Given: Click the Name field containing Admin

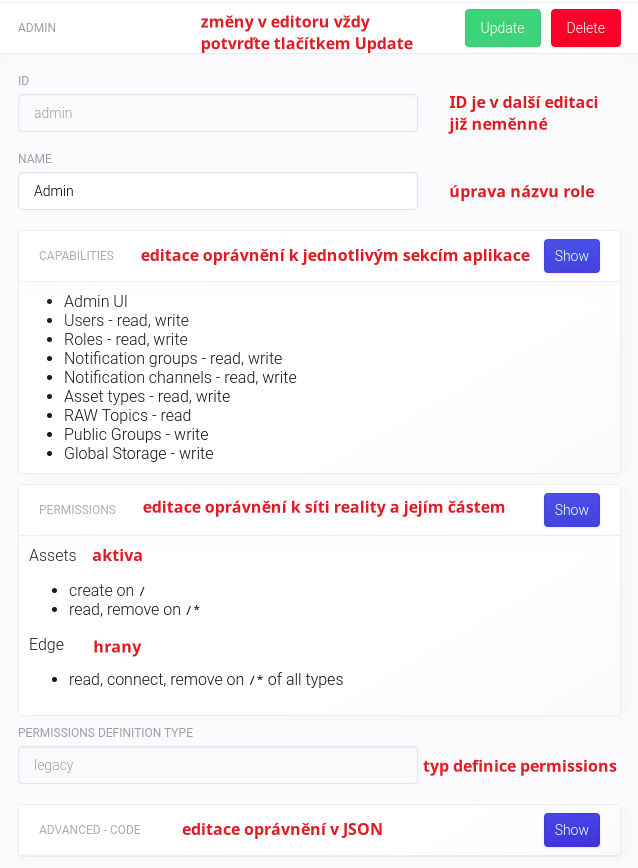Looking at the screenshot, I should tap(217, 191).
